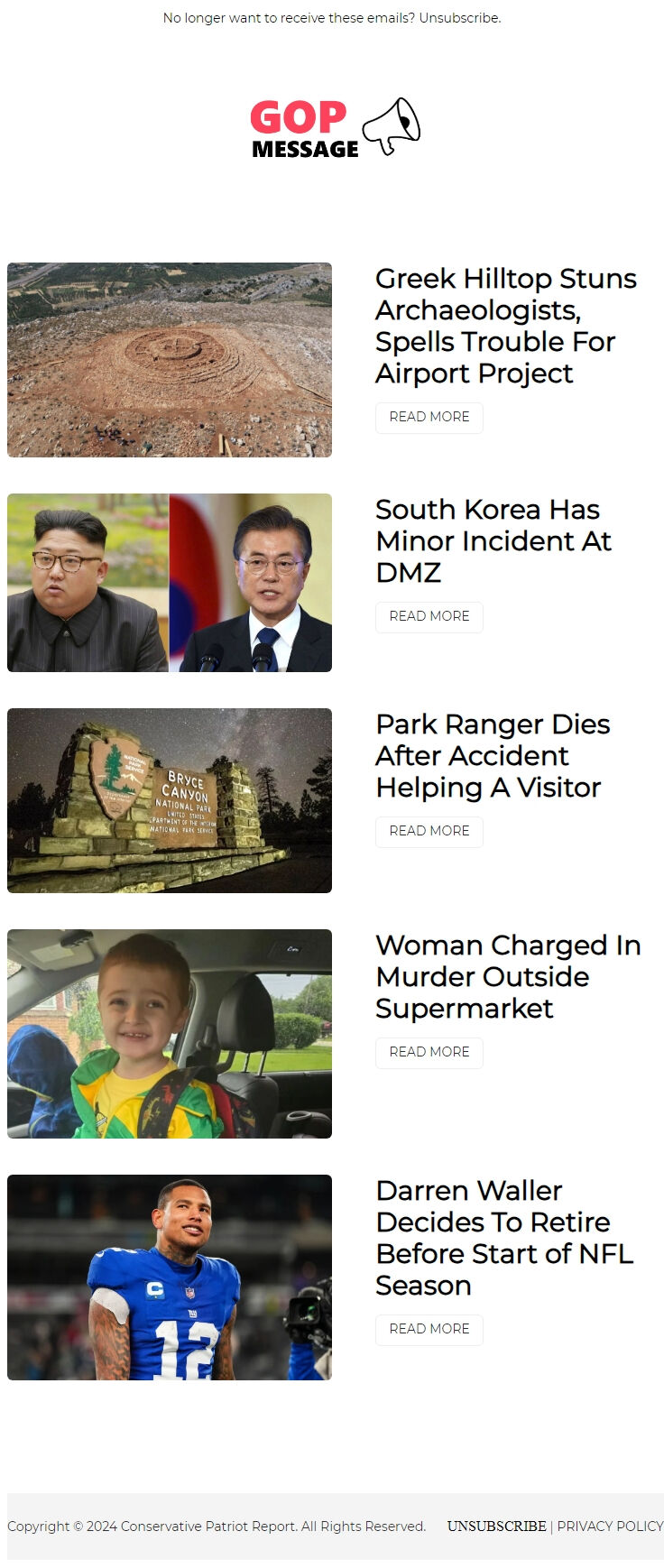Open the Bryce Canyon sign photo
The image size is (664, 1568).
click(170, 801)
